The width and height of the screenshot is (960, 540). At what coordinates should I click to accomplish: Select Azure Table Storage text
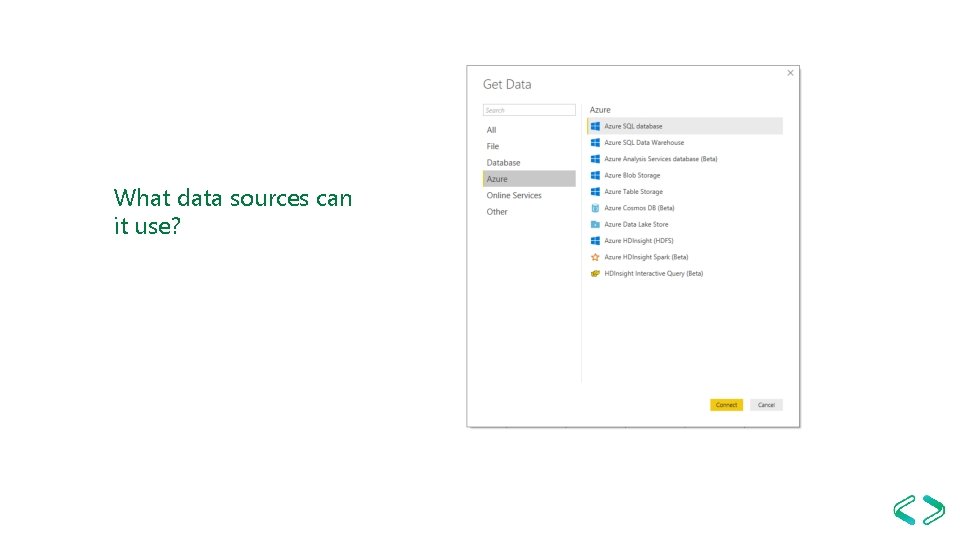point(633,192)
